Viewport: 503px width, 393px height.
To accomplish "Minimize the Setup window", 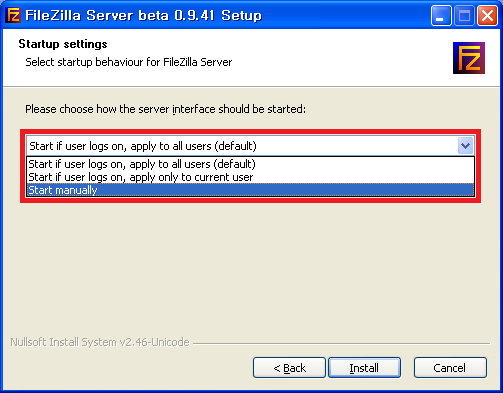I will point(441,15).
